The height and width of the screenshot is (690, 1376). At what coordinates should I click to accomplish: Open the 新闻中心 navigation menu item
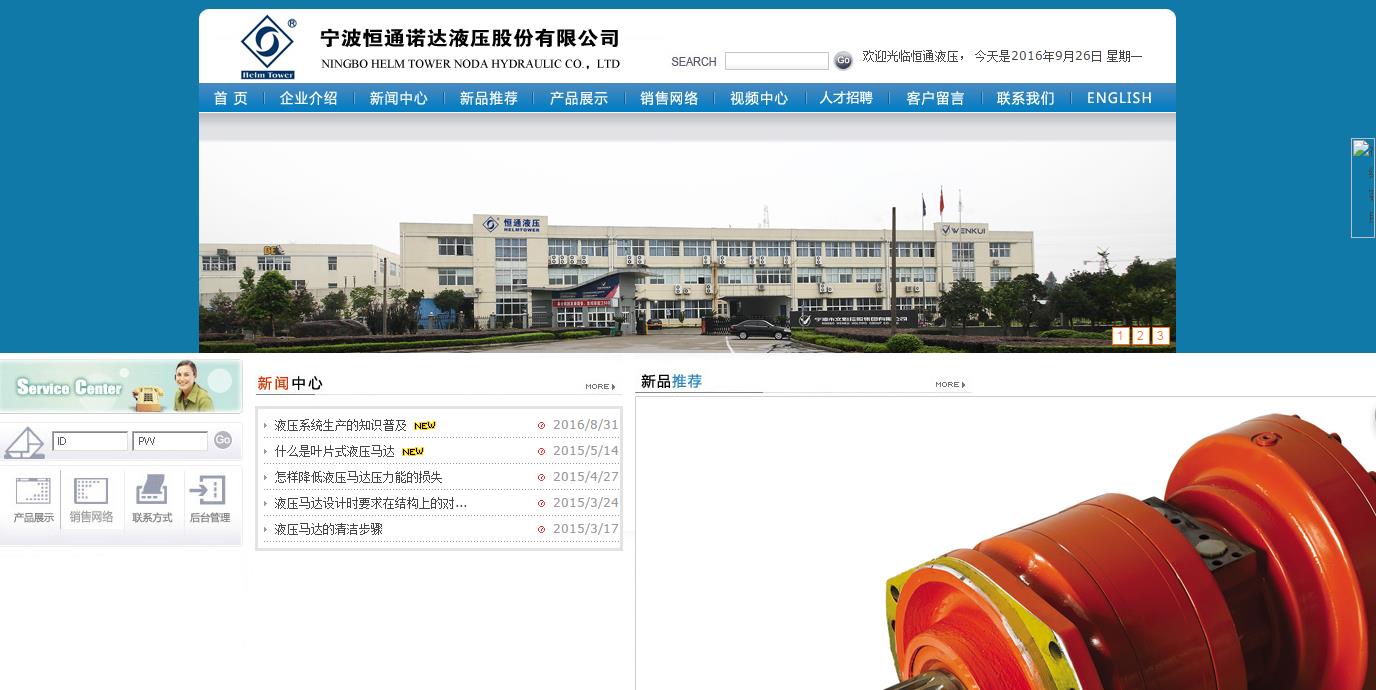click(399, 98)
